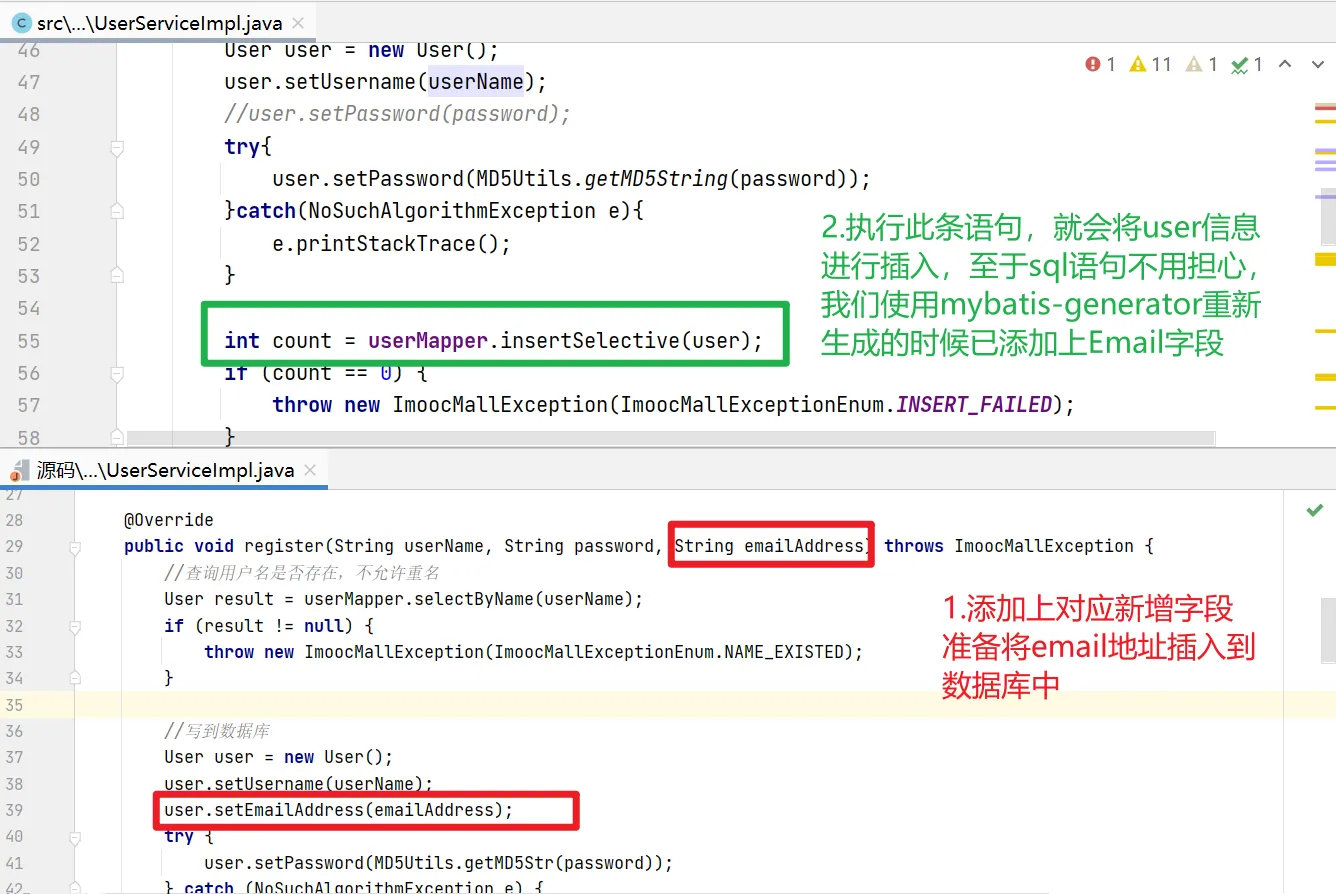Screen dimensions: 1336x894
Task: Click the commented '//user.setPassword(password);' line
Action: (397, 114)
